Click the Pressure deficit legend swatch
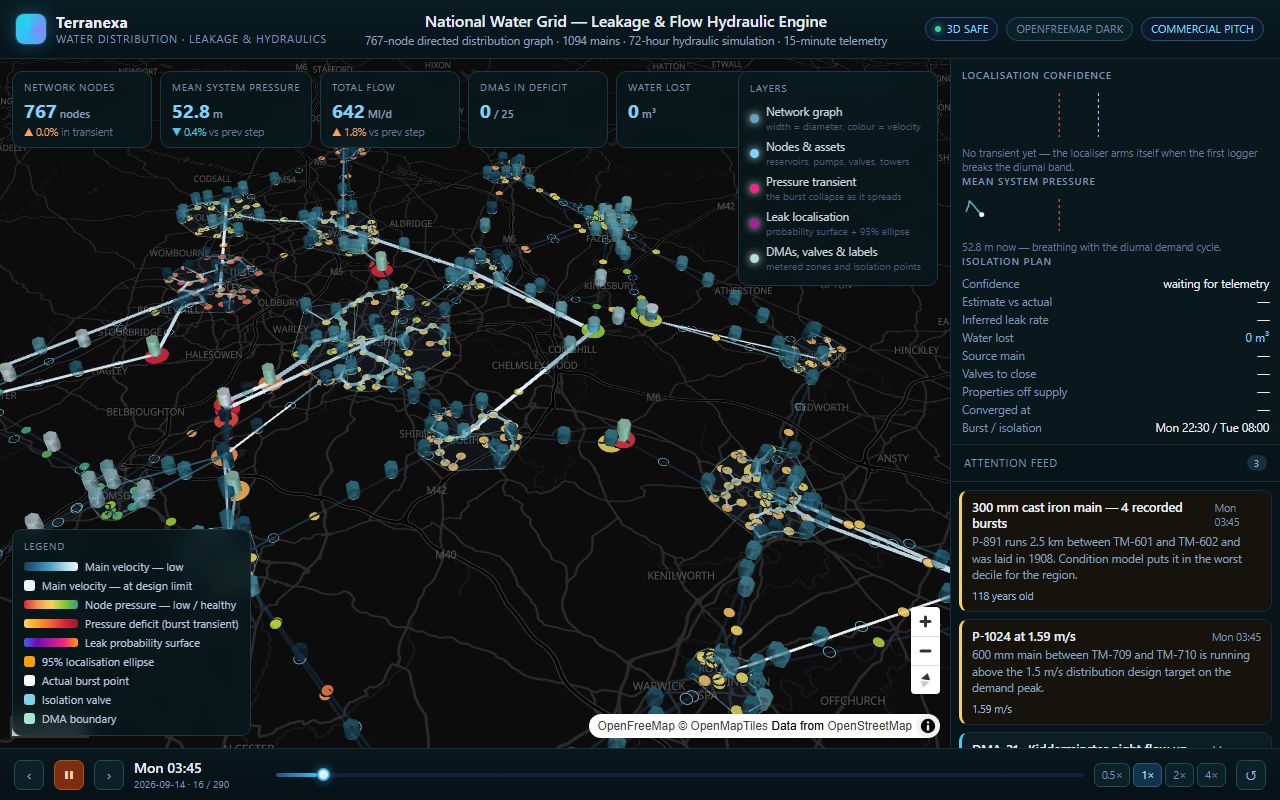Image resolution: width=1280 pixels, height=800 pixels. point(51,624)
